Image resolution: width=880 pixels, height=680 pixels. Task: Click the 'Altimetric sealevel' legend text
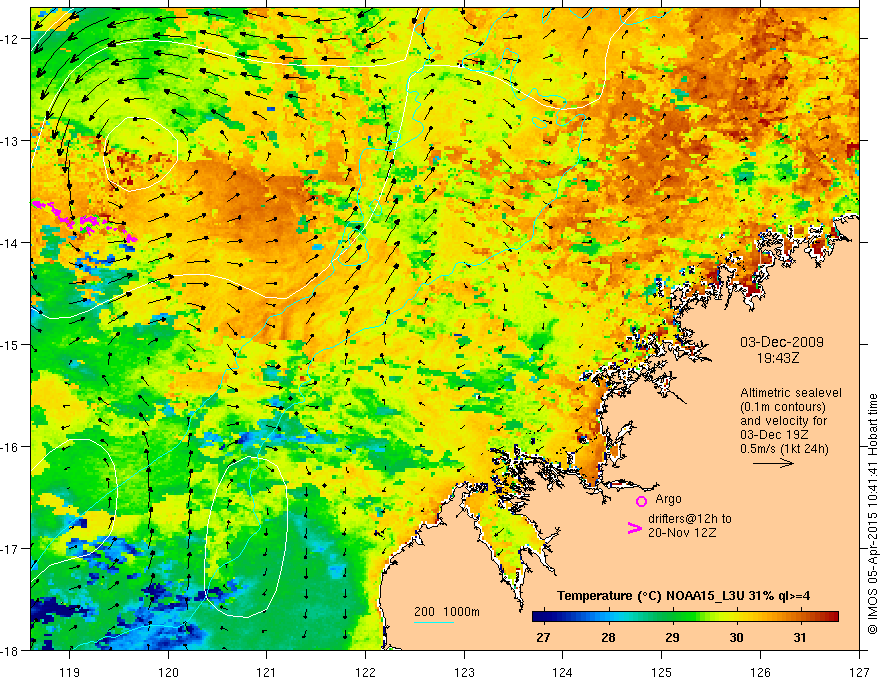(x=791, y=393)
